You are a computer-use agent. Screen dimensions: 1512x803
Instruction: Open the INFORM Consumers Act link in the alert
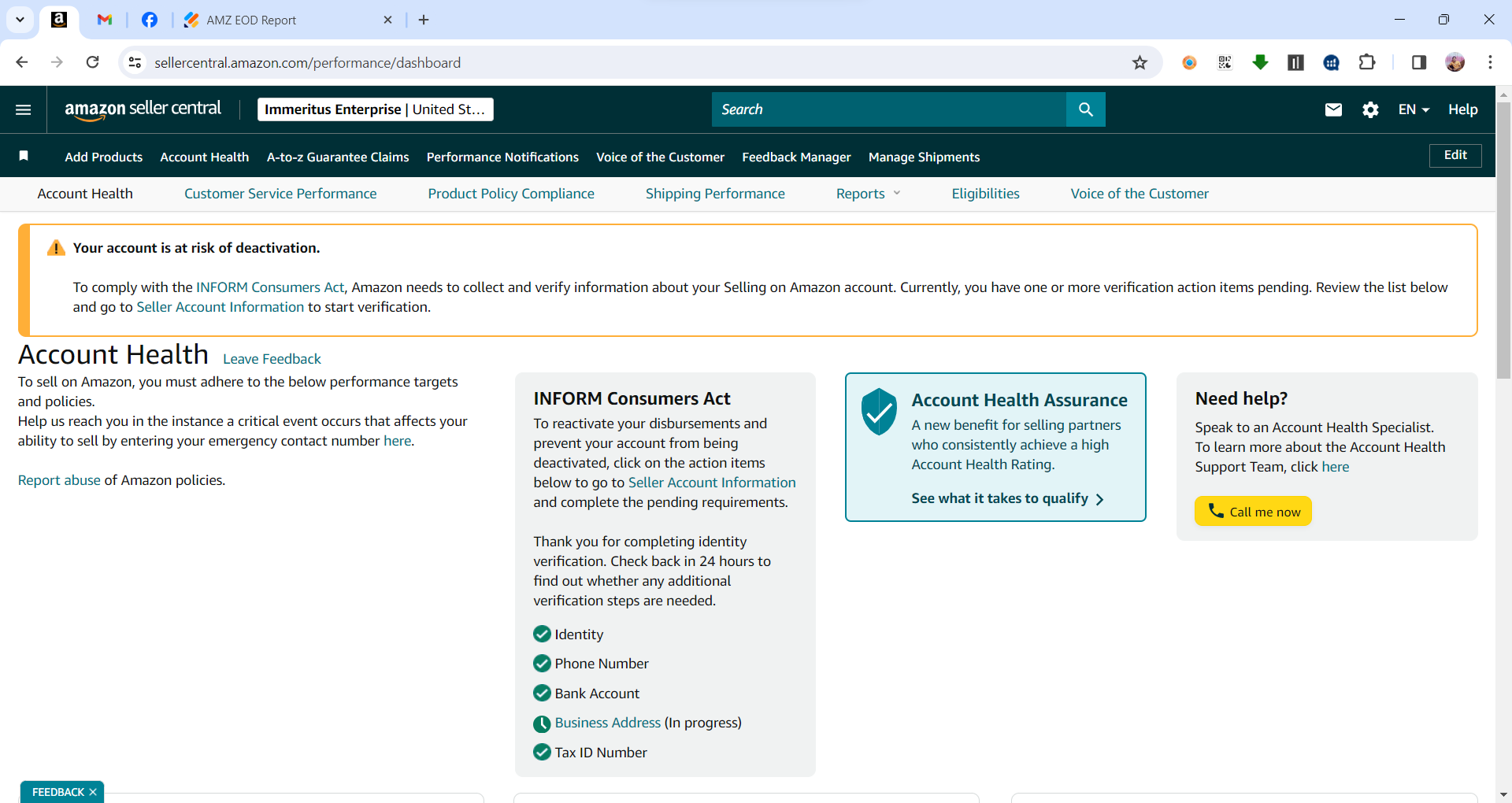(x=270, y=287)
